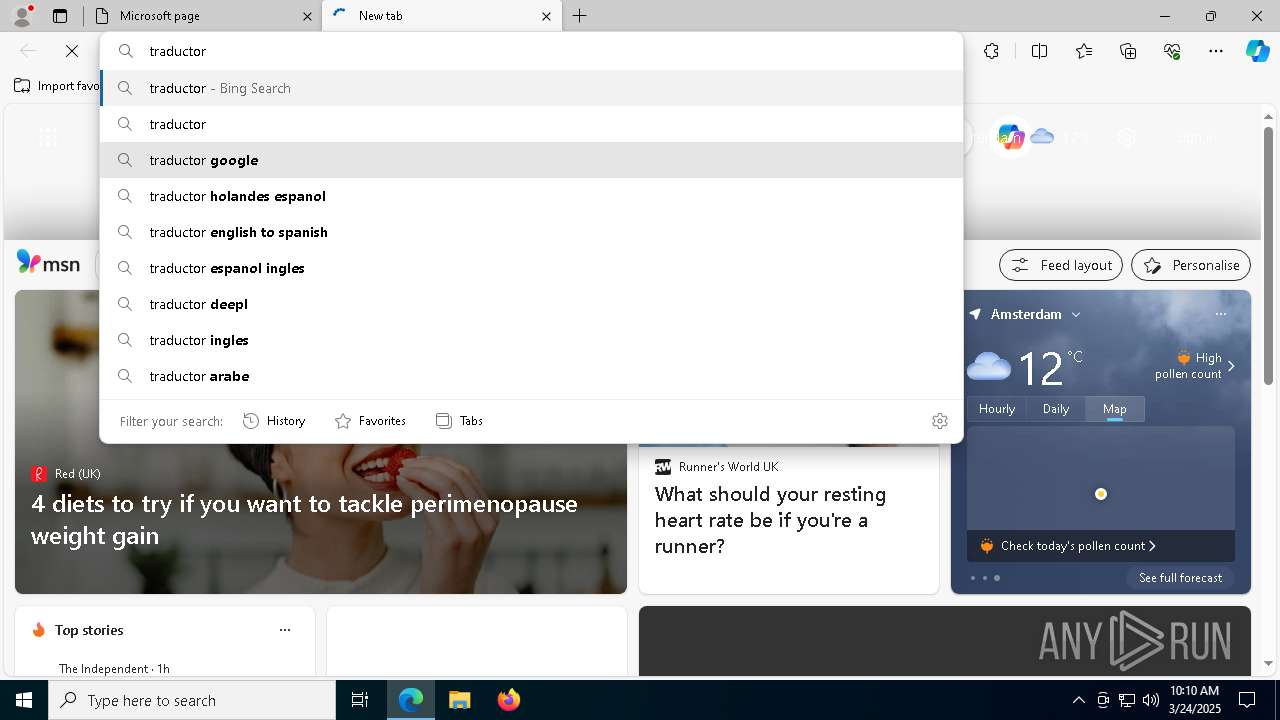
Task: Click the weather map thumbnail
Action: pyautogui.click(x=1101, y=478)
